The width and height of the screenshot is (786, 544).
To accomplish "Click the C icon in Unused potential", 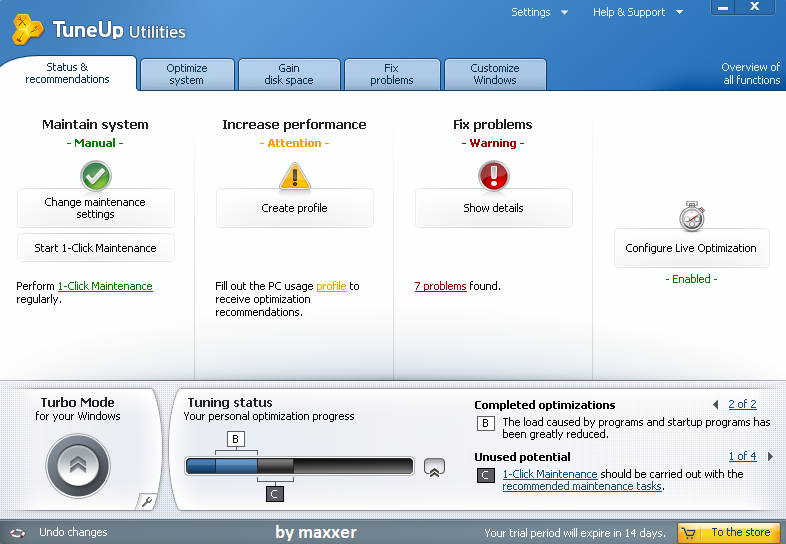I will tap(485, 475).
